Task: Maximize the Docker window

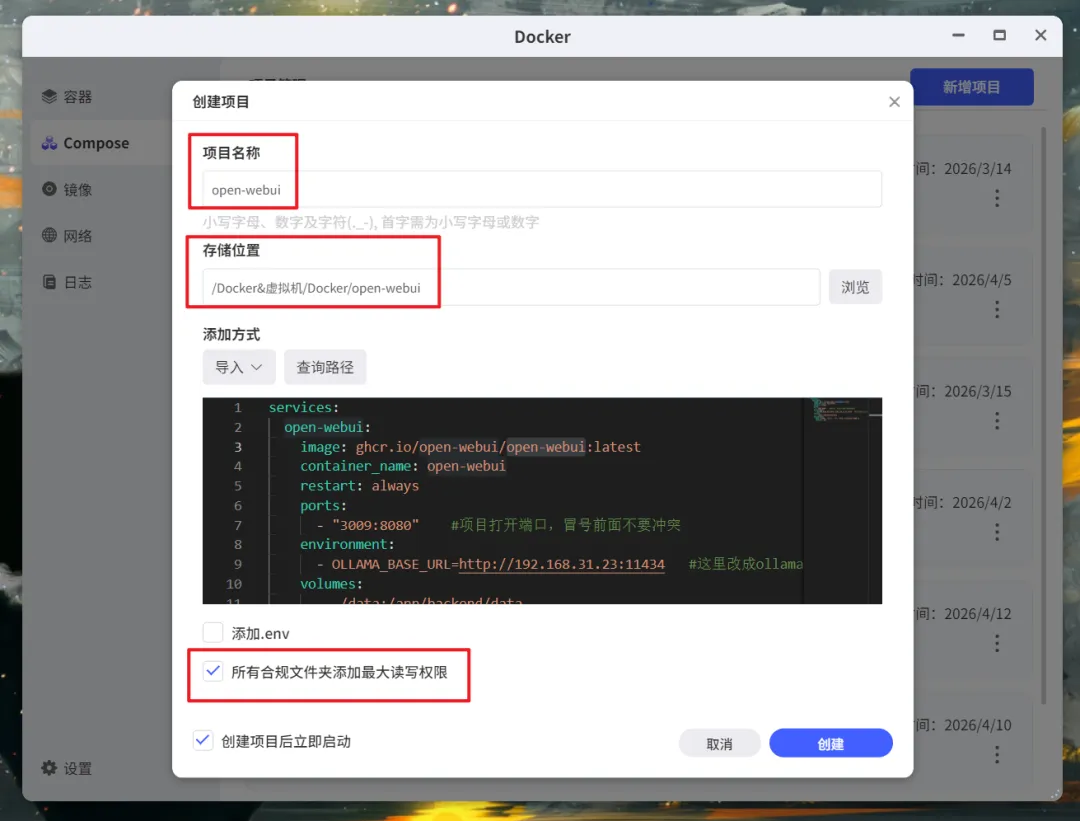Action: pos(999,35)
